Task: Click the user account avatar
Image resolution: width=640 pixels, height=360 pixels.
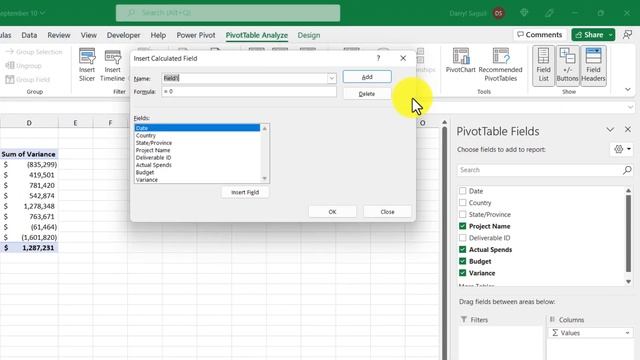Action: click(x=498, y=13)
